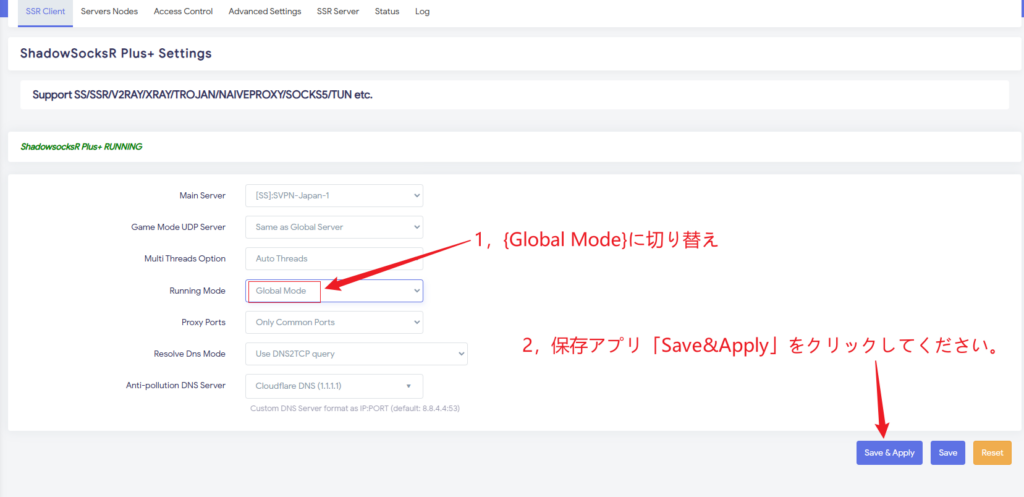The width and height of the screenshot is (1024, 497).
Task: Click the green ShadowsocksR Plus+ RUNNING status text
Action: pyautogui.click(x=81, y=146)
